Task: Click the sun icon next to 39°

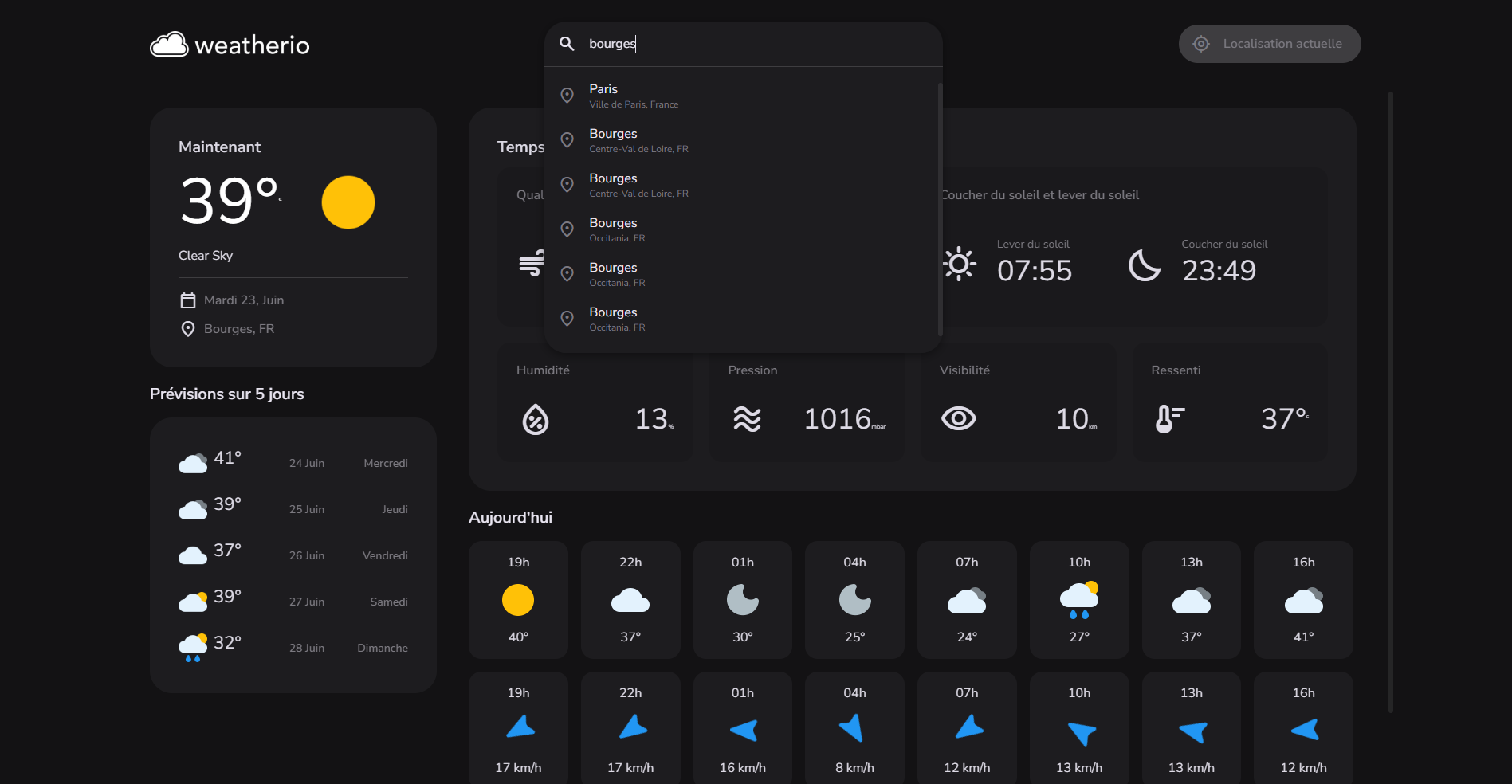Action: 348,202
